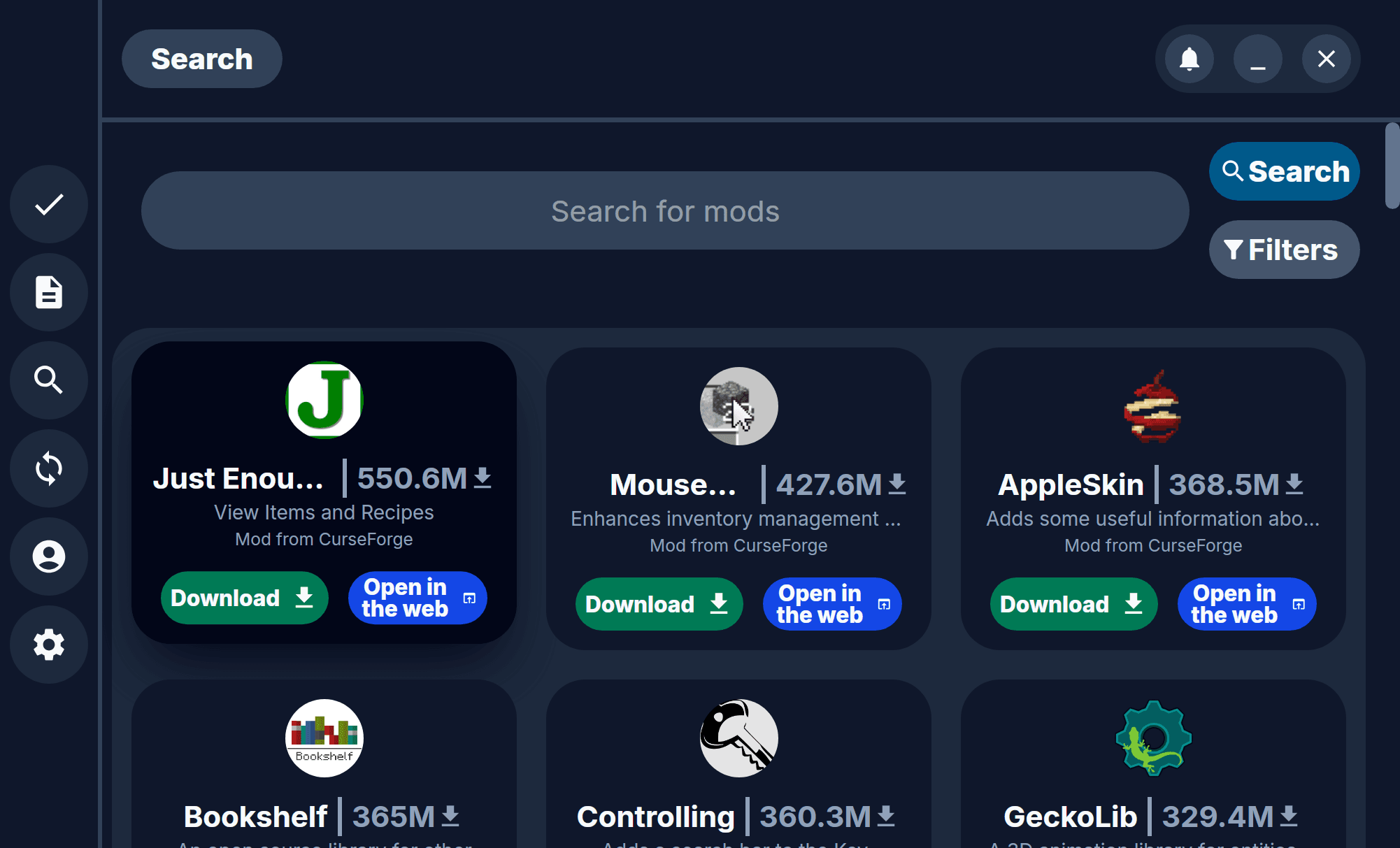
Task: Download the Mouse Tweaks mod
Action: [659, 604]
